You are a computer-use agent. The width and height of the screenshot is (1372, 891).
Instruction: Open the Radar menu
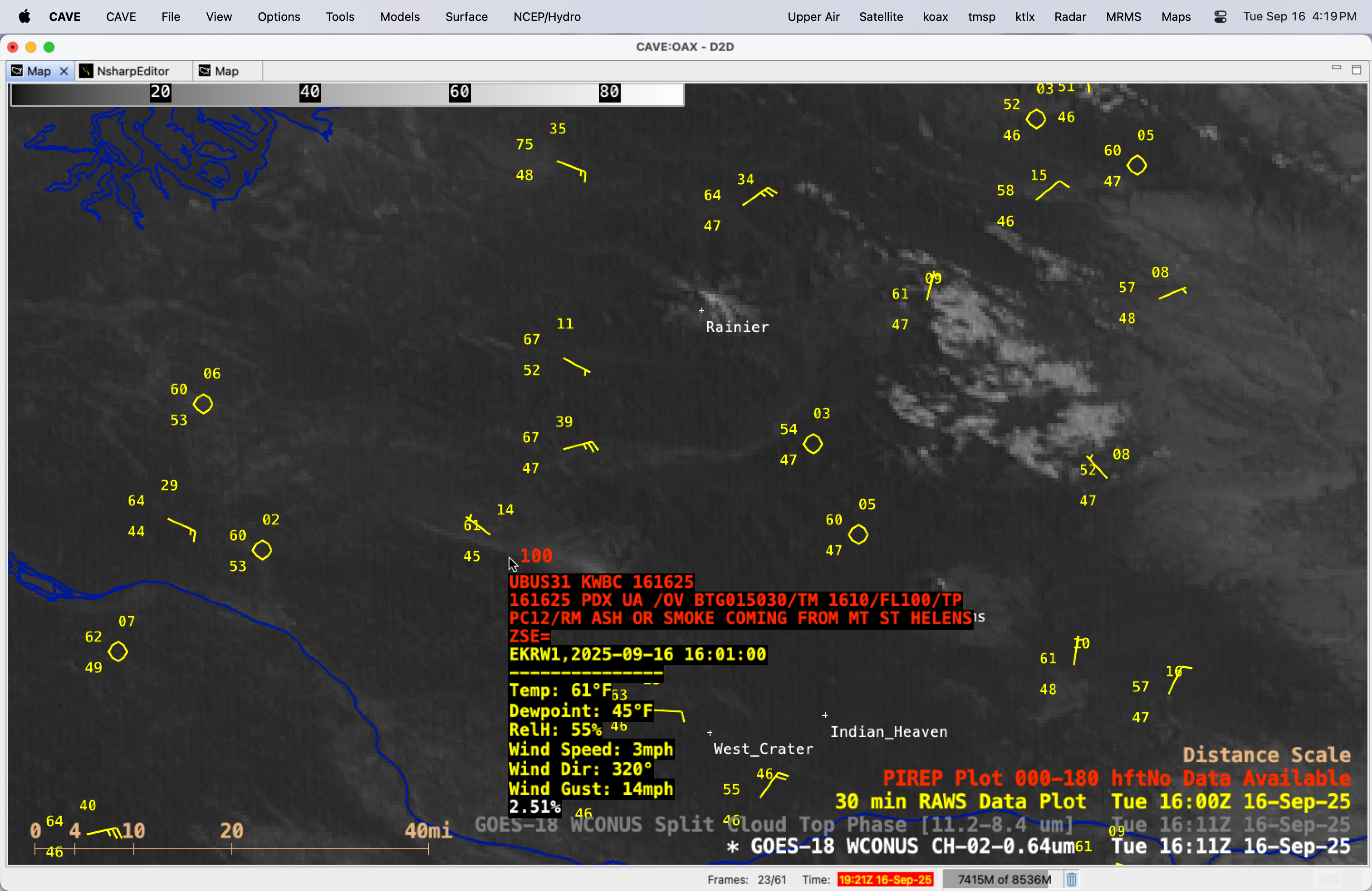1069,17
